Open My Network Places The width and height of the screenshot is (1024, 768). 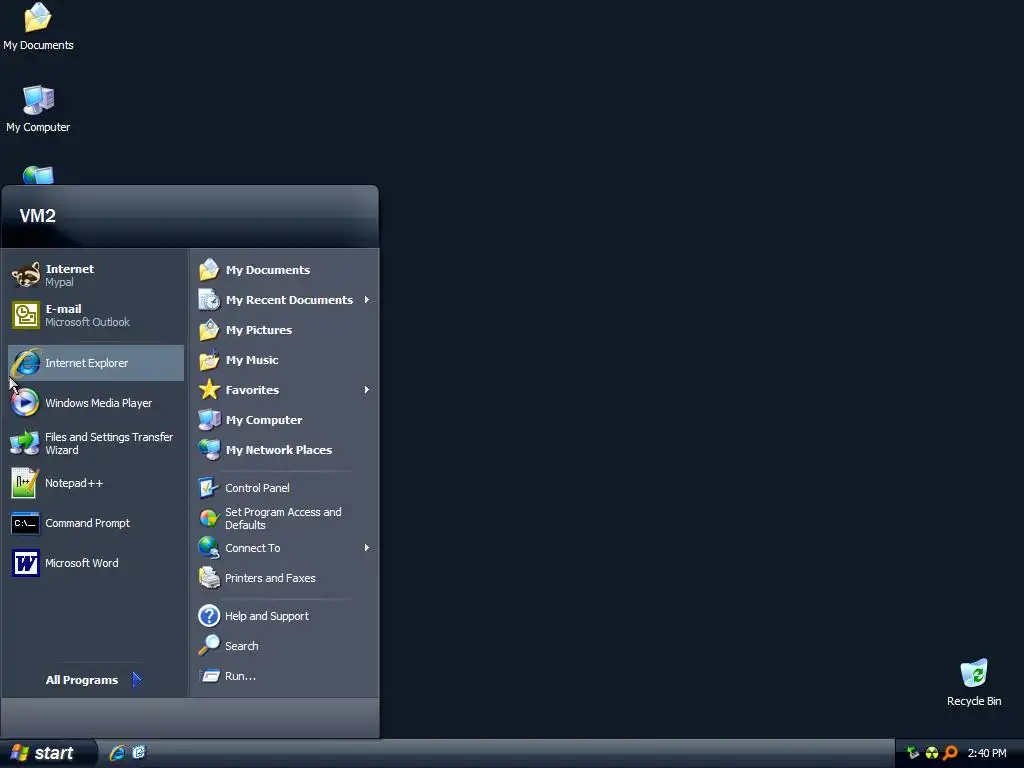coord(285,450)
